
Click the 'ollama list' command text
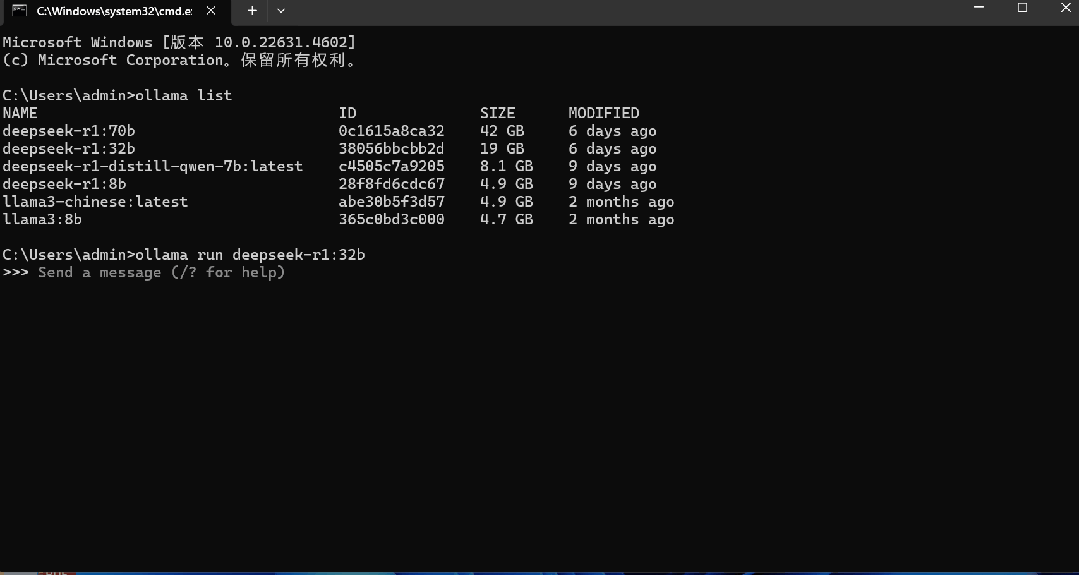pyautogui.click(x=184, y=95)
